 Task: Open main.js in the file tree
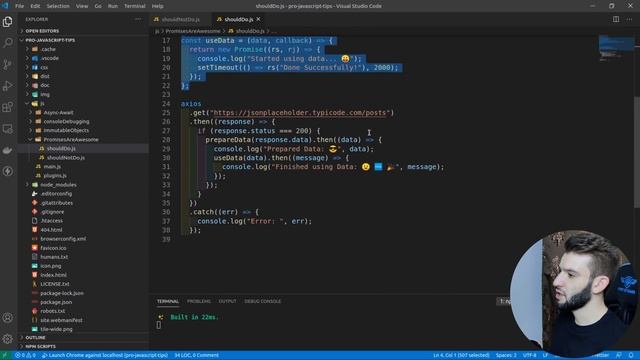(x=83, y=167)
